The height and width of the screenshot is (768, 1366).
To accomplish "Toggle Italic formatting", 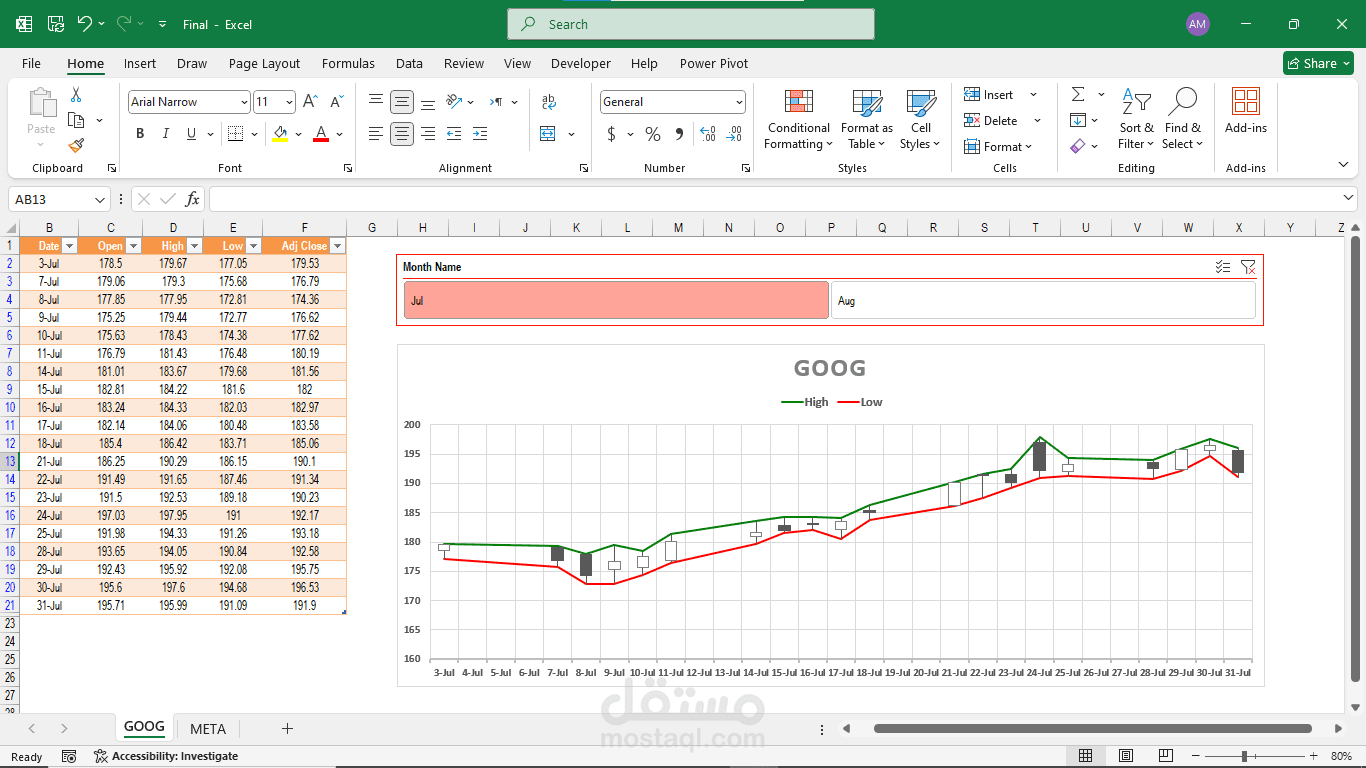I will point(165,134).
